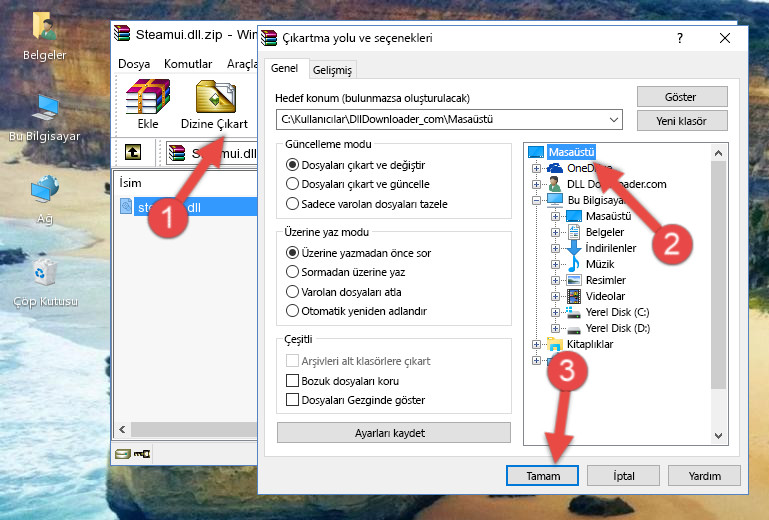Select the Ağ network desktop icon
Viewport: 769px width, 520px height.
pos(44,199)
